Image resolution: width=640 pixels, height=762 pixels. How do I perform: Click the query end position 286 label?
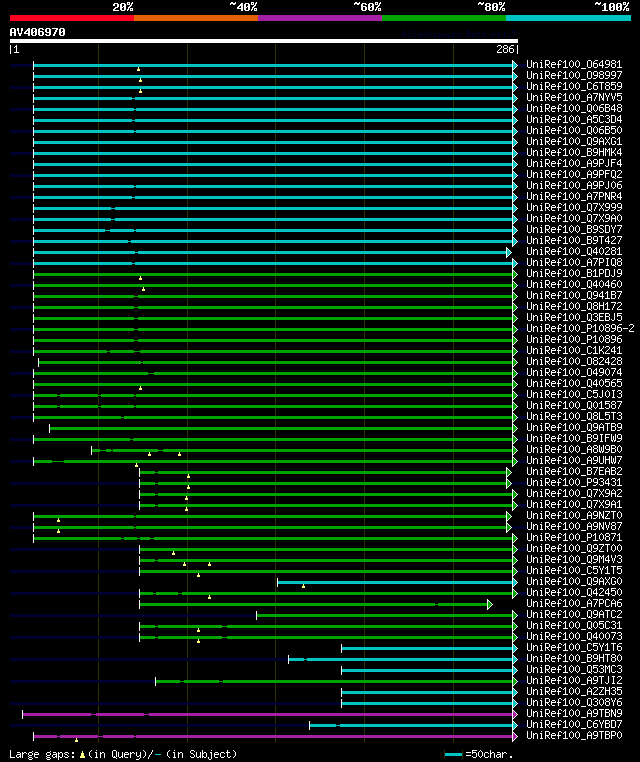505,49
